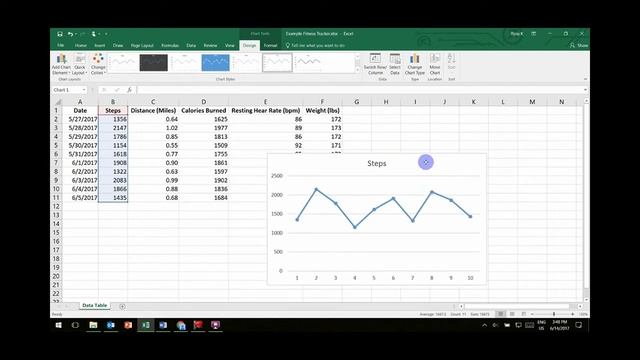Image resolution: width=640 pixels, height=360 pixels.
Task: Add a new sheet with plus button
Action: coord(122,306)
